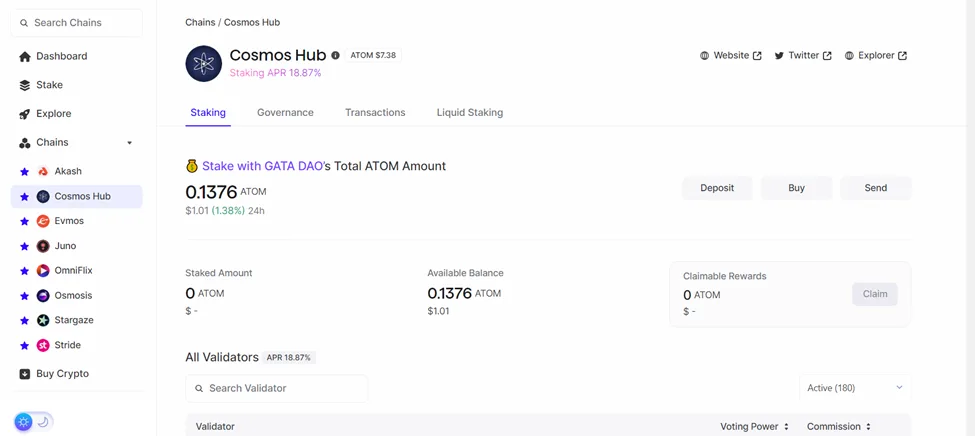Switch to dark mode with moon toggle
Image resolution: width=975 pixels, height=436 pixels.
click(x=43, y=422)
